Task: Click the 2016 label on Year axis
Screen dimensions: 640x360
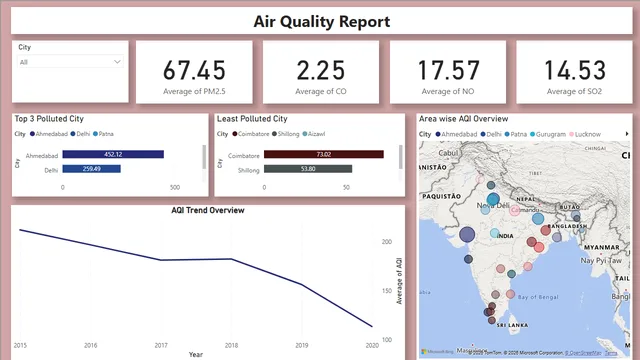Action: point(91,345)
